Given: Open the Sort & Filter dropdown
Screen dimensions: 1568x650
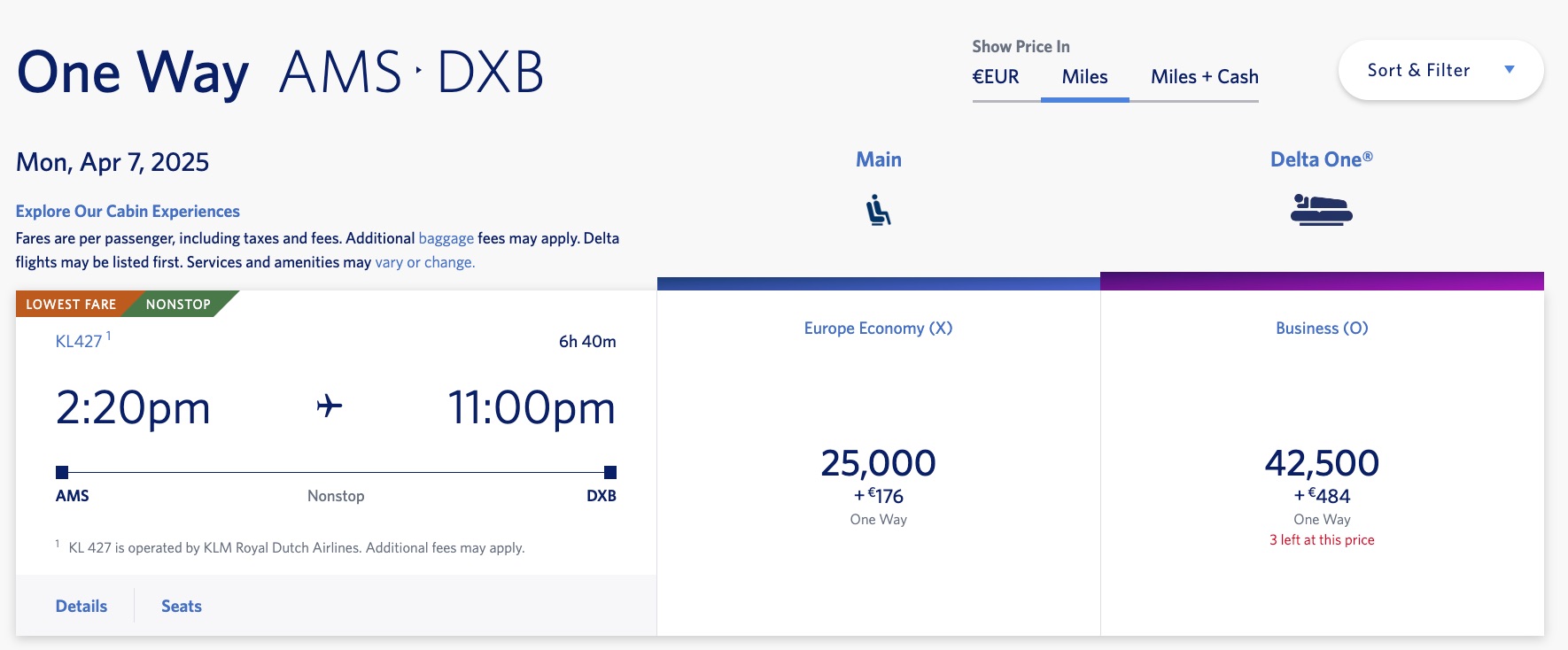Looking at the screenshot, I should [x=1440, y=69].
